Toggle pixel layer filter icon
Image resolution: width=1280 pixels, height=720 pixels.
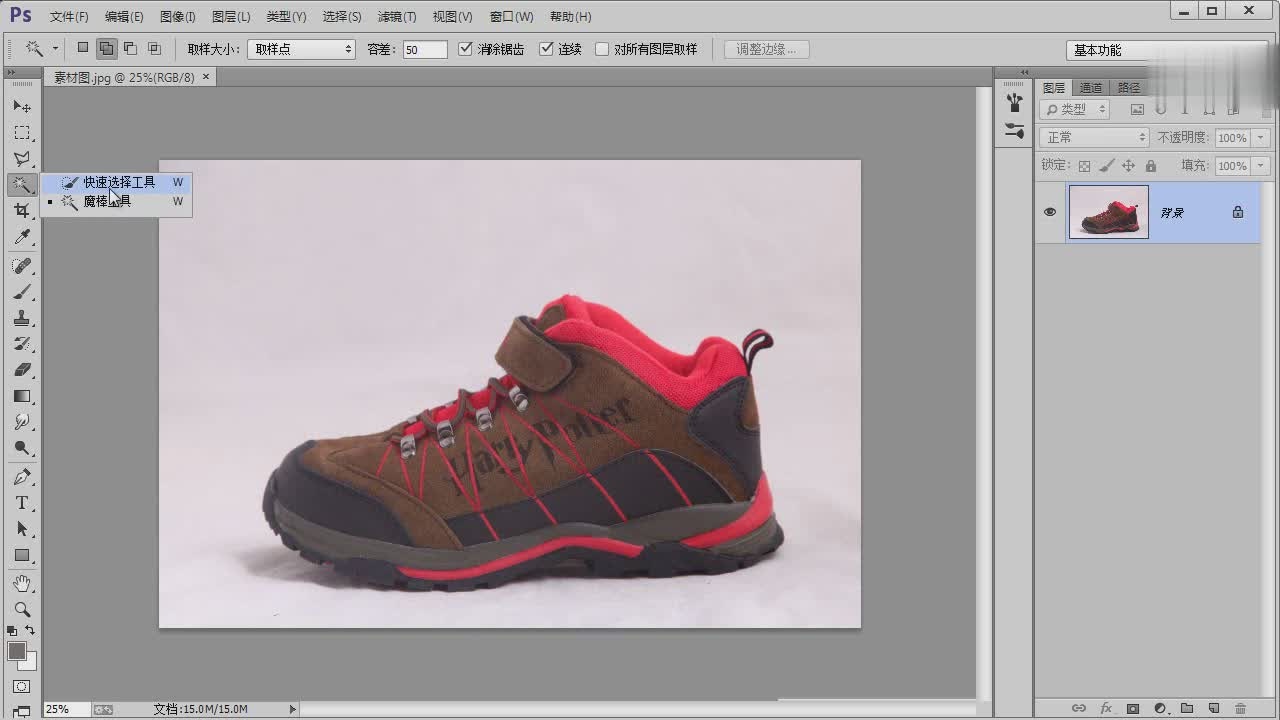pyautogui.click(x=1137, y=109)
